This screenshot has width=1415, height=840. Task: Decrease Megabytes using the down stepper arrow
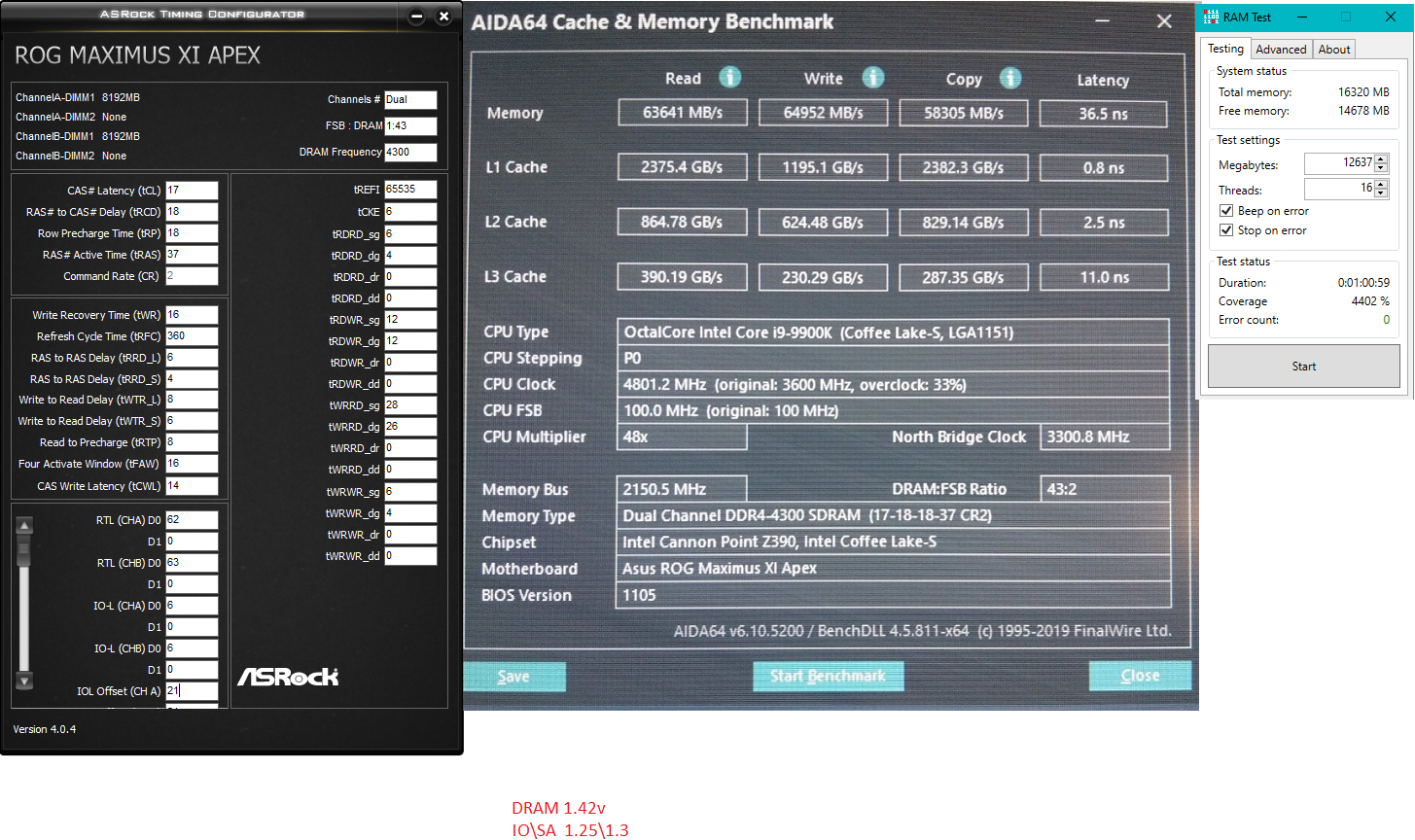point(1381,168)
